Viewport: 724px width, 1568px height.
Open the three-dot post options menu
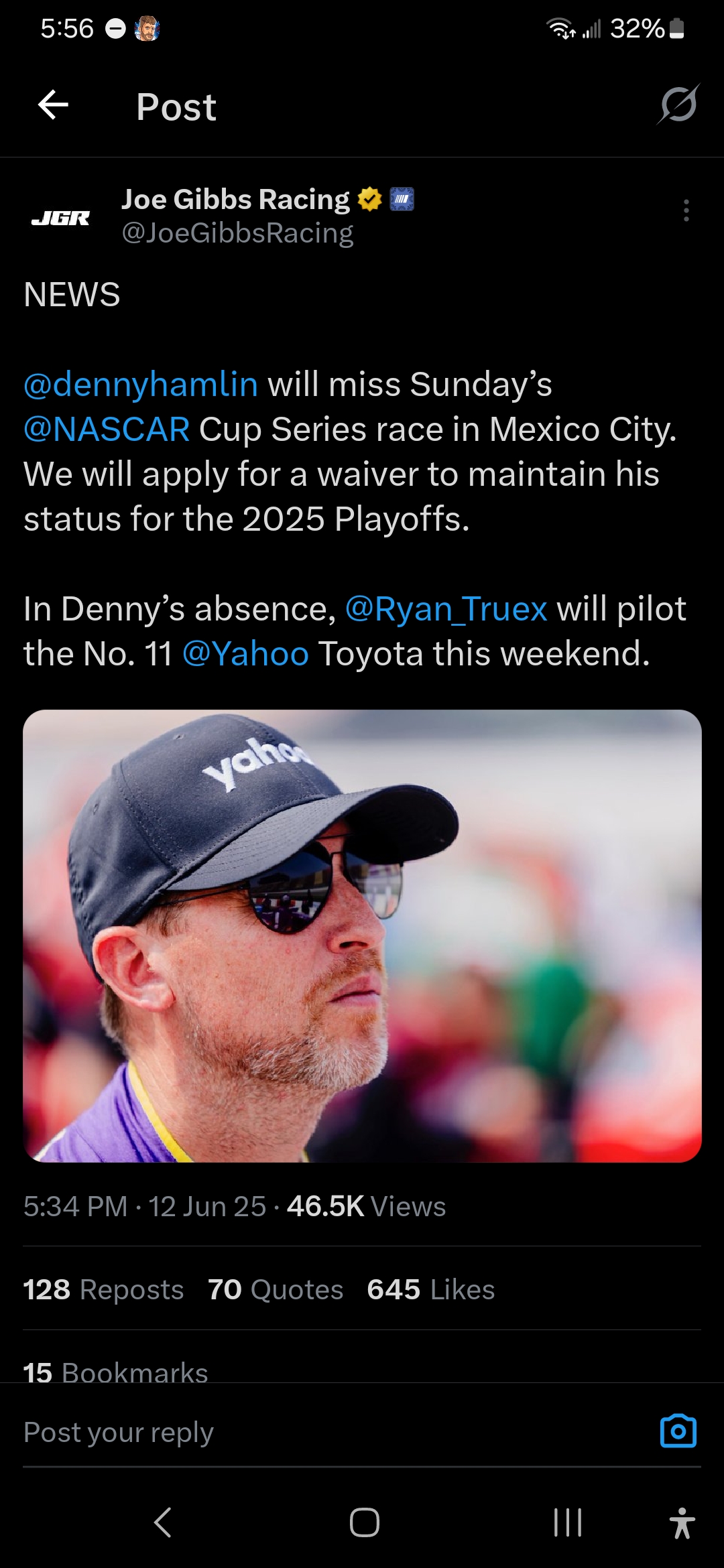tap(686, 210)
